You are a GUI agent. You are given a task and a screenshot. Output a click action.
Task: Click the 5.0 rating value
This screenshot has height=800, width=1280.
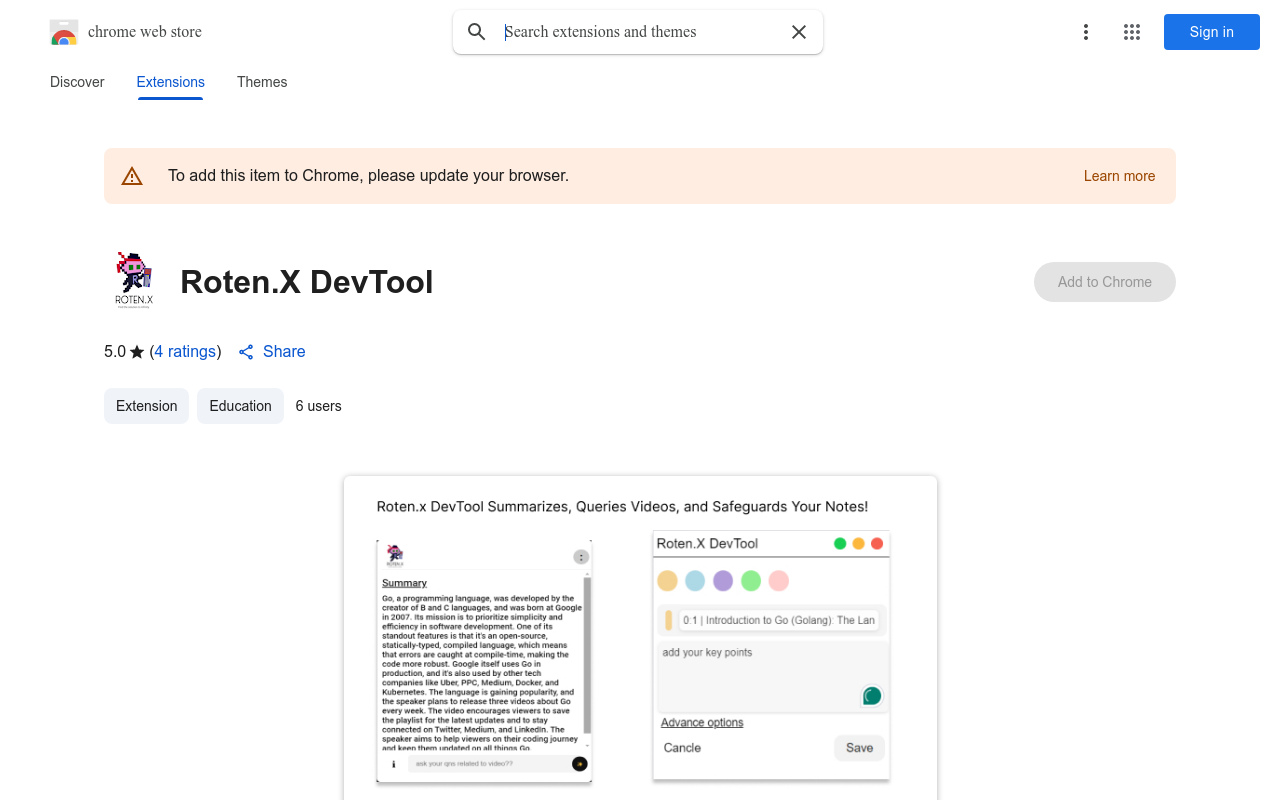click(115, 352)
